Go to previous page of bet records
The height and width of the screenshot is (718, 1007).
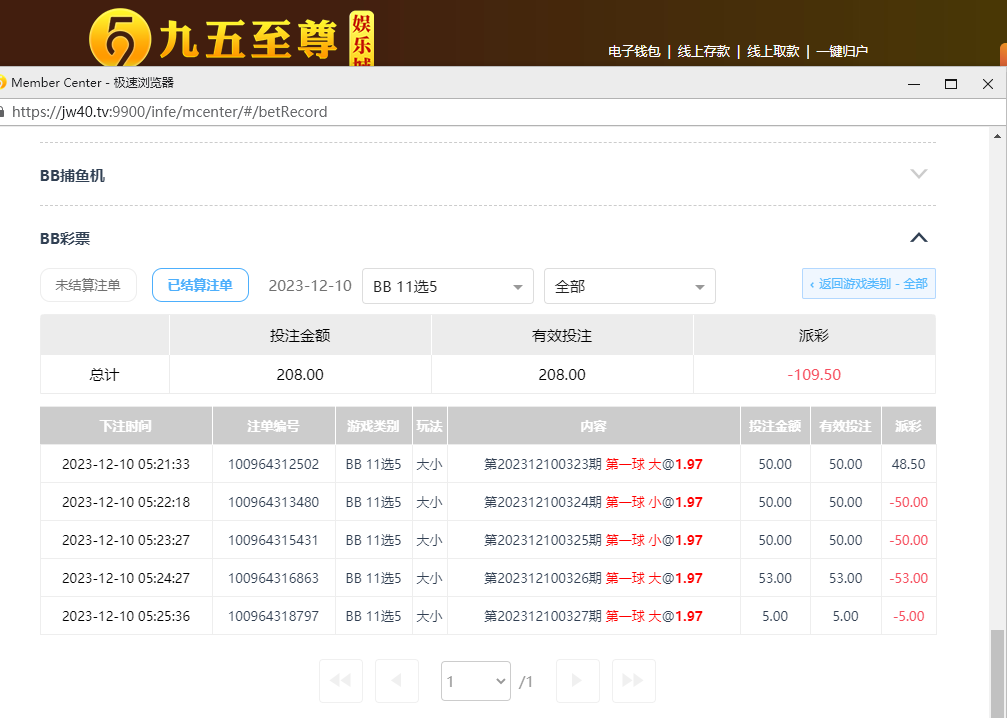click(x=397, y=680)
